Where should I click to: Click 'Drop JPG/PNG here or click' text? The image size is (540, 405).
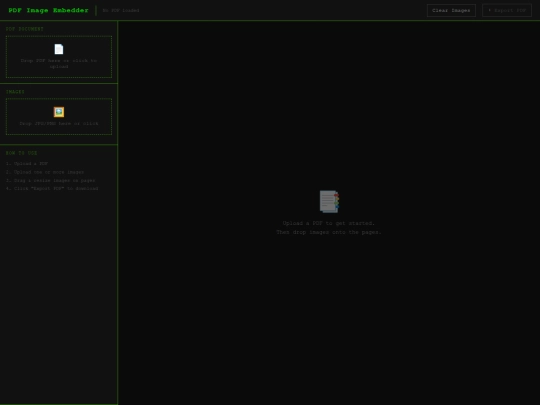pyautogui.click(x=59, y=123)
